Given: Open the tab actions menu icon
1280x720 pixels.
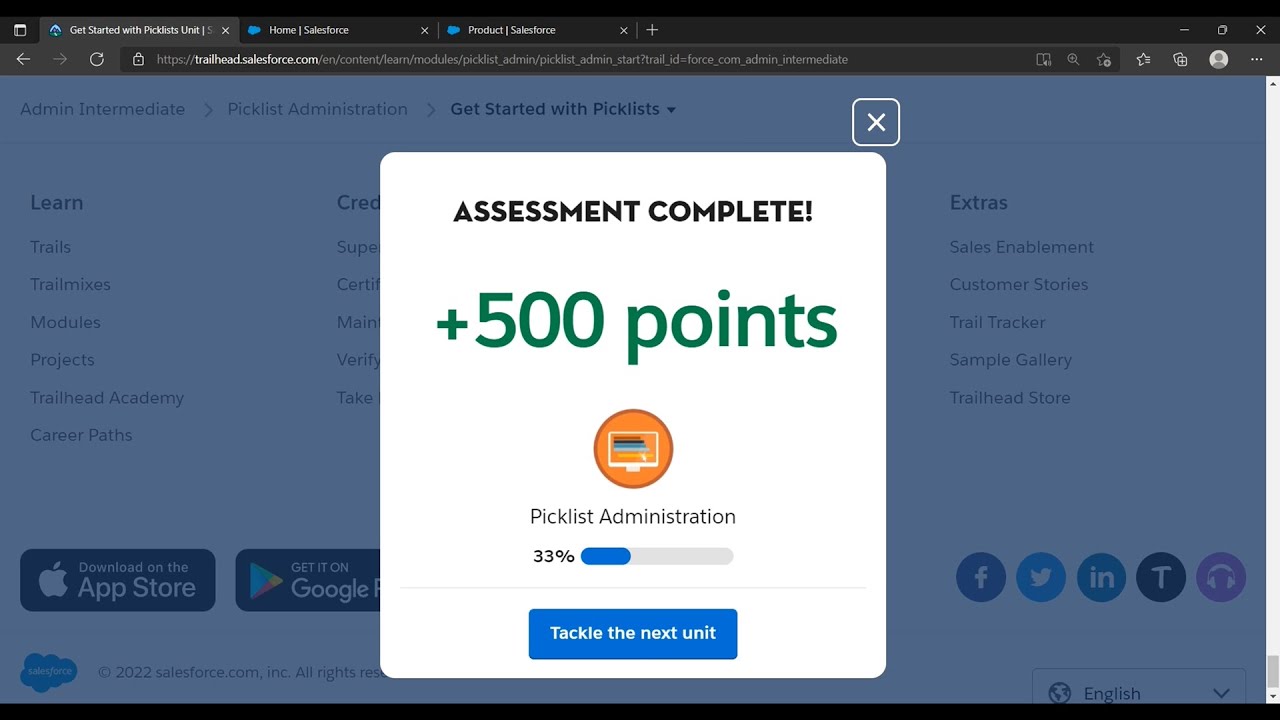Looking at the screenshot, I should coord(20,30).
